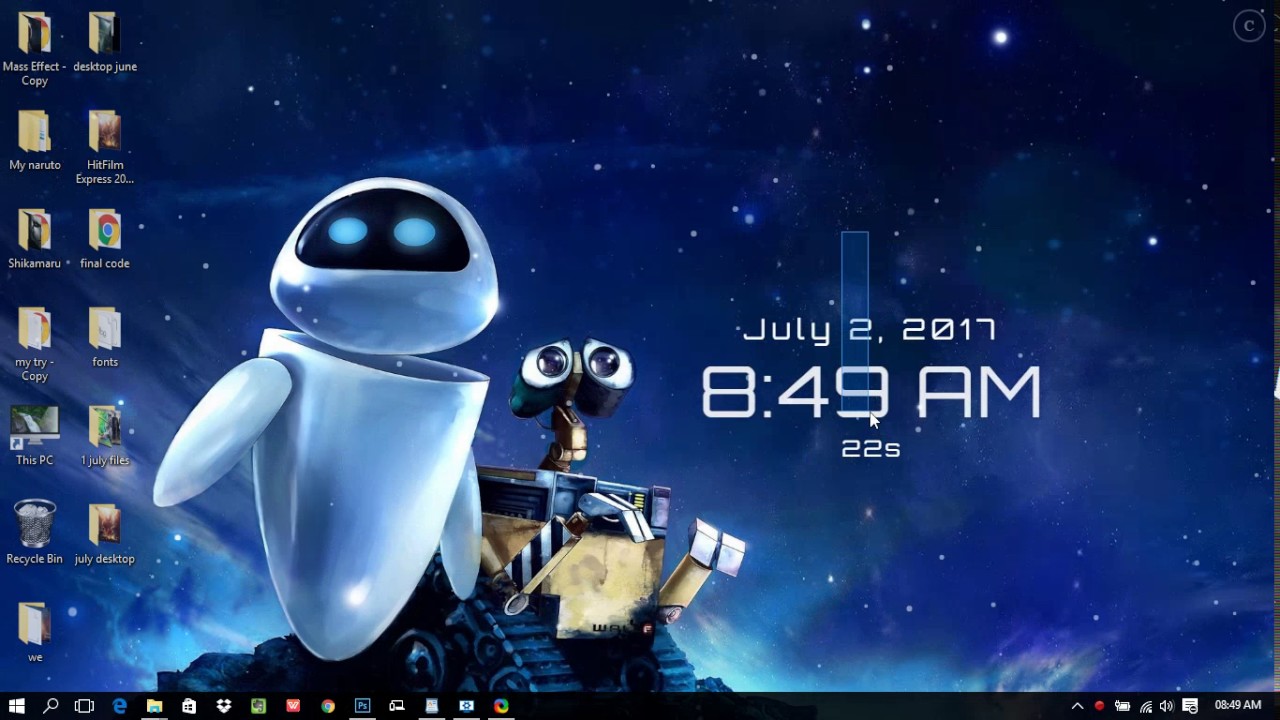The width and height of the screenshot is (1280, 720).
Task: Open the Windows Start menu
Action: pyautogui.click(x=16, y=706)
